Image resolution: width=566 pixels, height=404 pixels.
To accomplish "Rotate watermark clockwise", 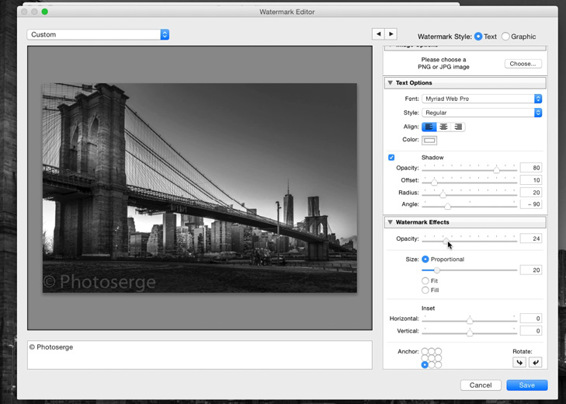I will (x=535, y=362).
